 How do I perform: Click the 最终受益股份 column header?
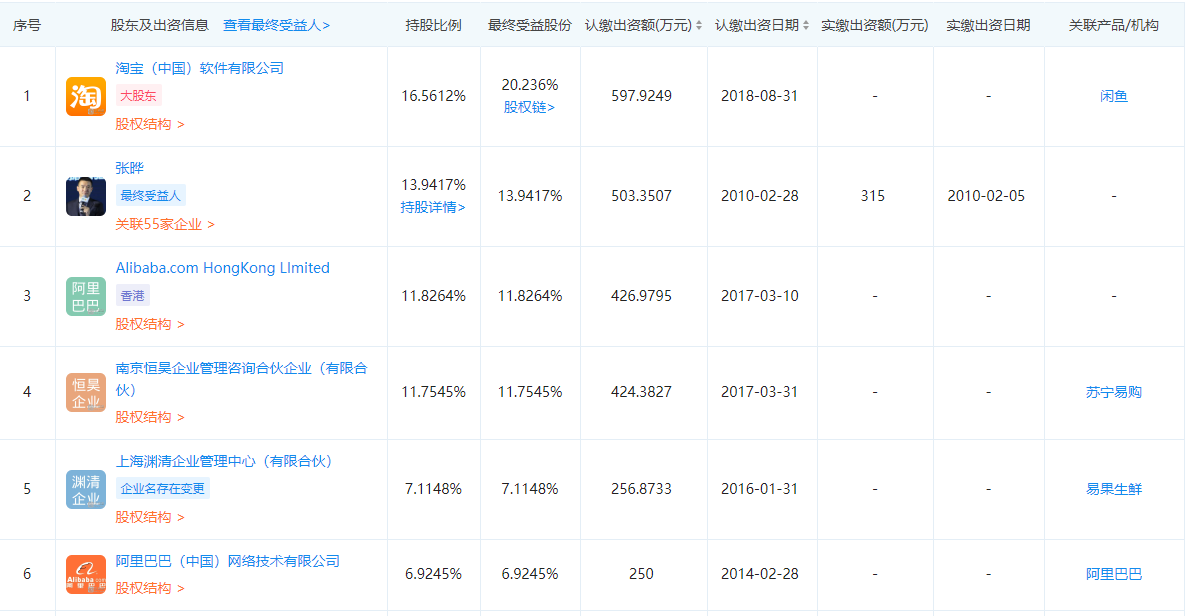[530, 25]
